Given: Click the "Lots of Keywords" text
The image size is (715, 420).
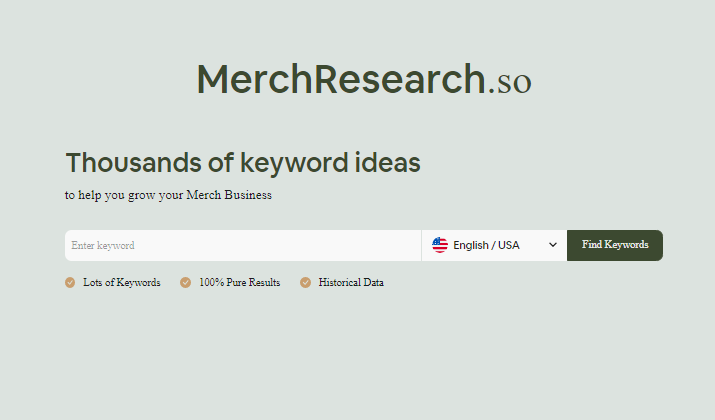Looking at the screenshot, I should (122, 283).
